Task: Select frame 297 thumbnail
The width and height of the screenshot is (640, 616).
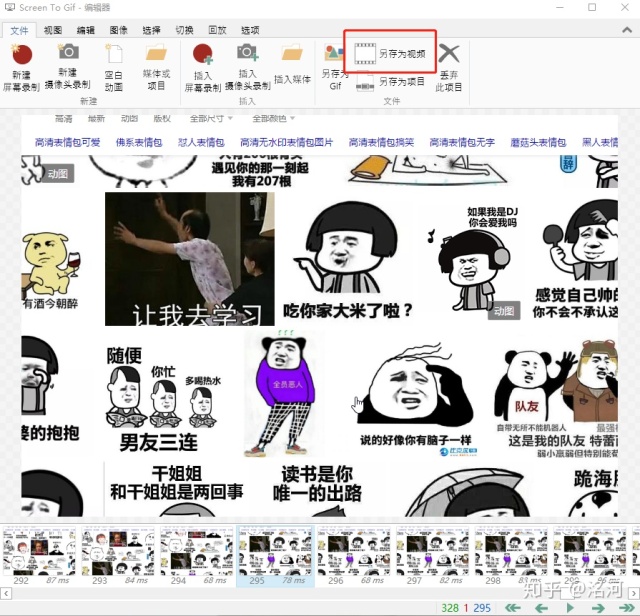Action: [x=433, y=556]
